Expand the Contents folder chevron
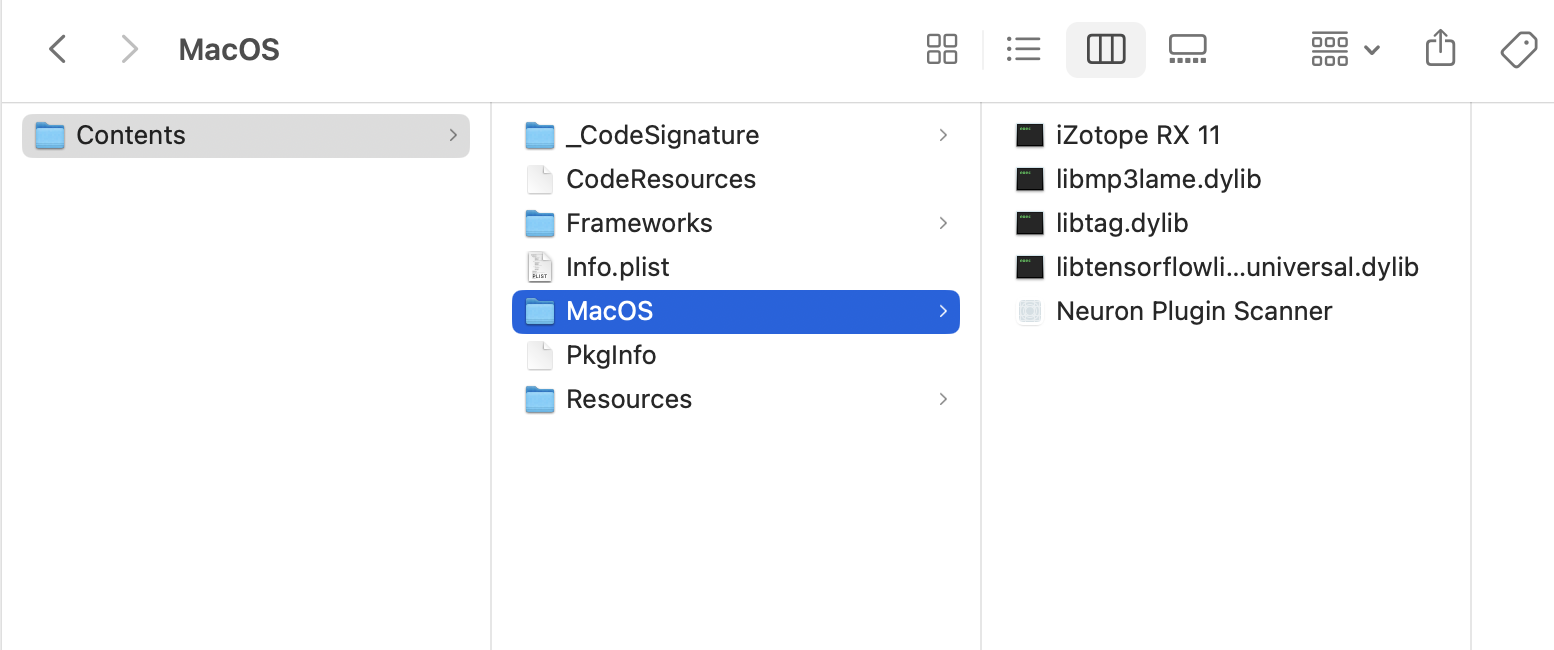The width and height of the screenshot is (1554, 650). 453,135
